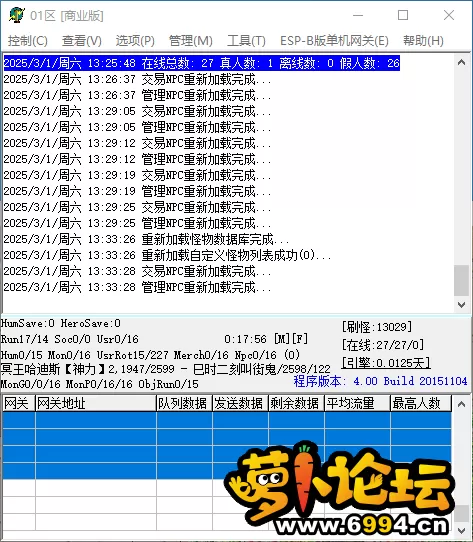Click the 程序版本 4.00 Build text

(380, 381)
